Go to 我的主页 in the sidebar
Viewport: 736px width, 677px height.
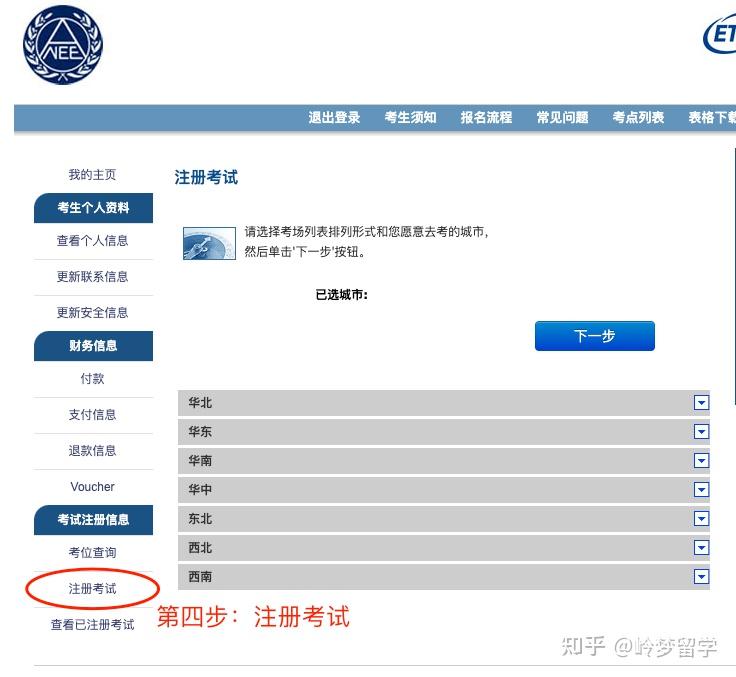(92, 175)
